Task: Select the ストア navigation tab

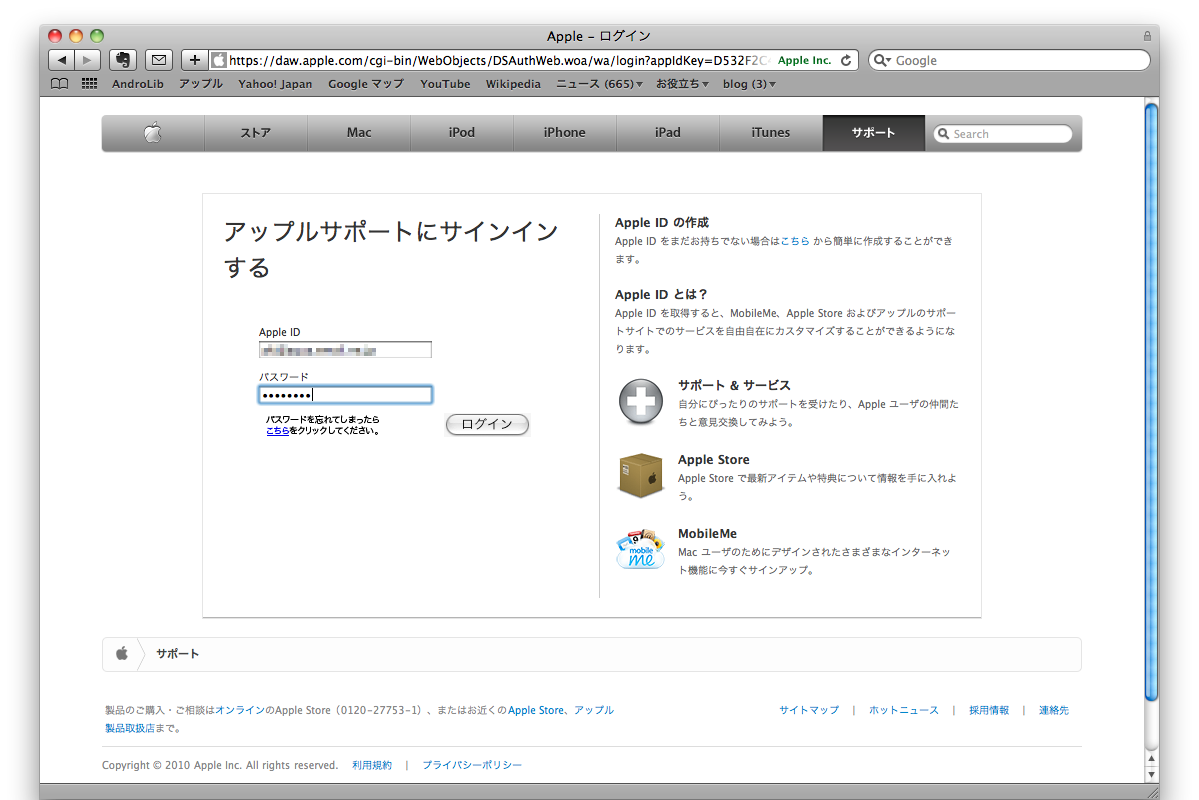Action: coord(255,132)
